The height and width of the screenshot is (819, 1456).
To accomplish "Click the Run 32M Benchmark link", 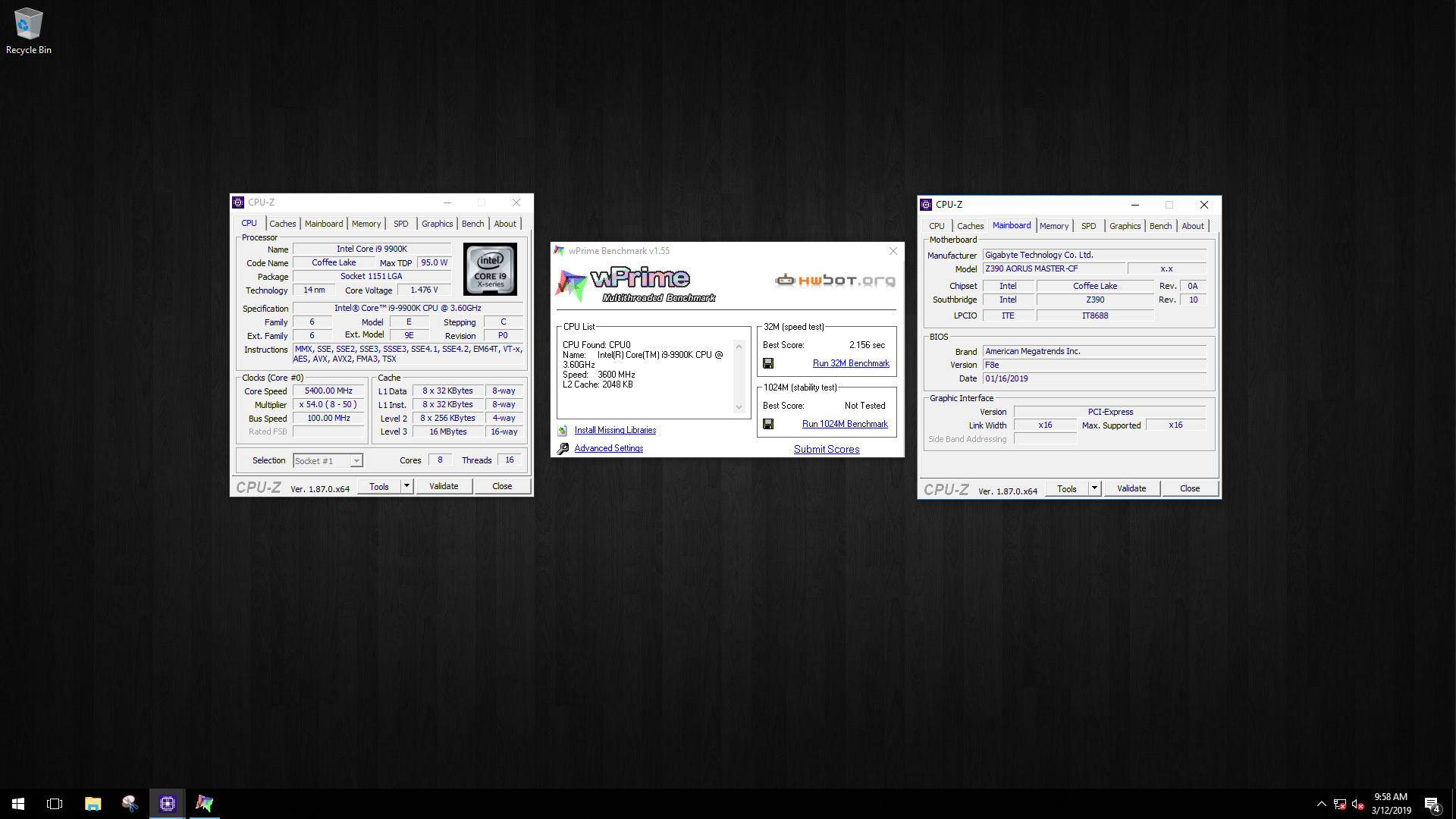I will (x=851, y=363).
